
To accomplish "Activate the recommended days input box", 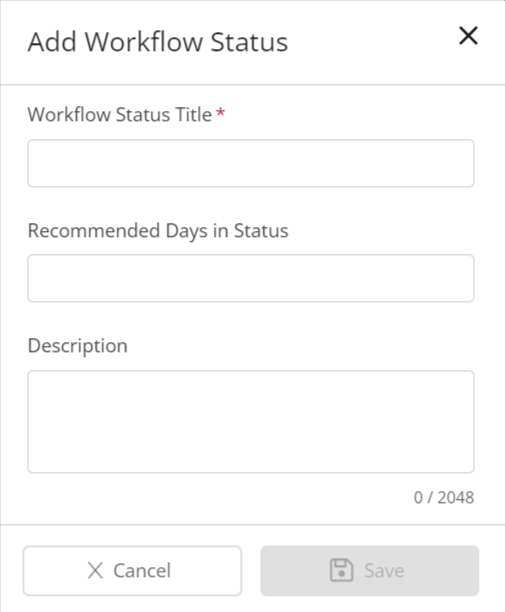I will click(251, 278).
